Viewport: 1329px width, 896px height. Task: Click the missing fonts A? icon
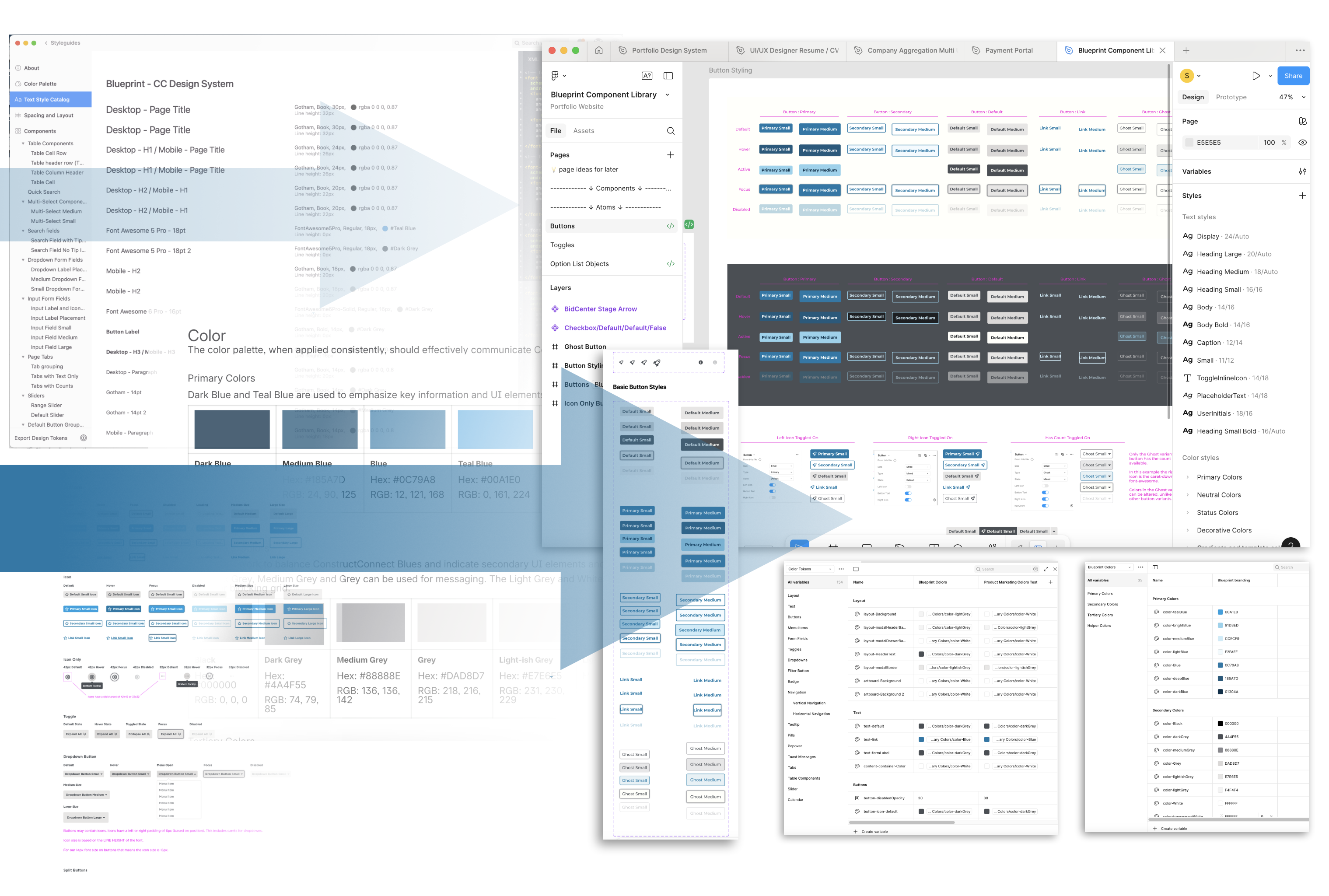click(x=647, y=75)
